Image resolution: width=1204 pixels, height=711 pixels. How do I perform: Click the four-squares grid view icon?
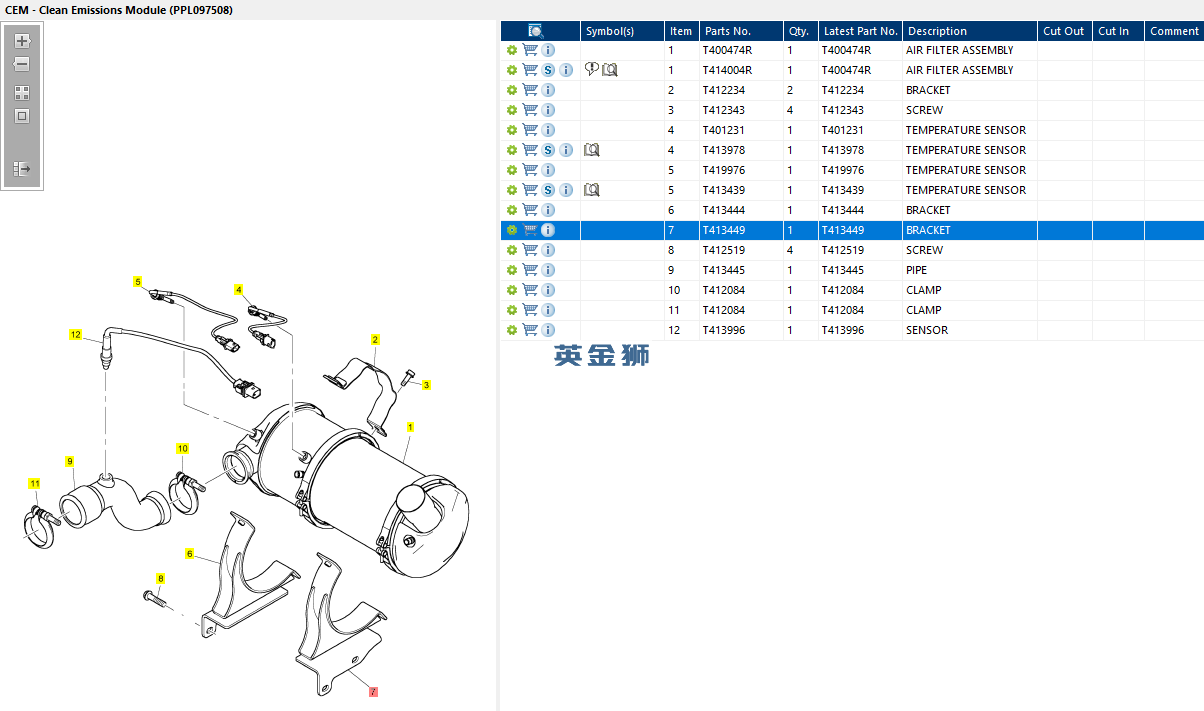point(22,92)
